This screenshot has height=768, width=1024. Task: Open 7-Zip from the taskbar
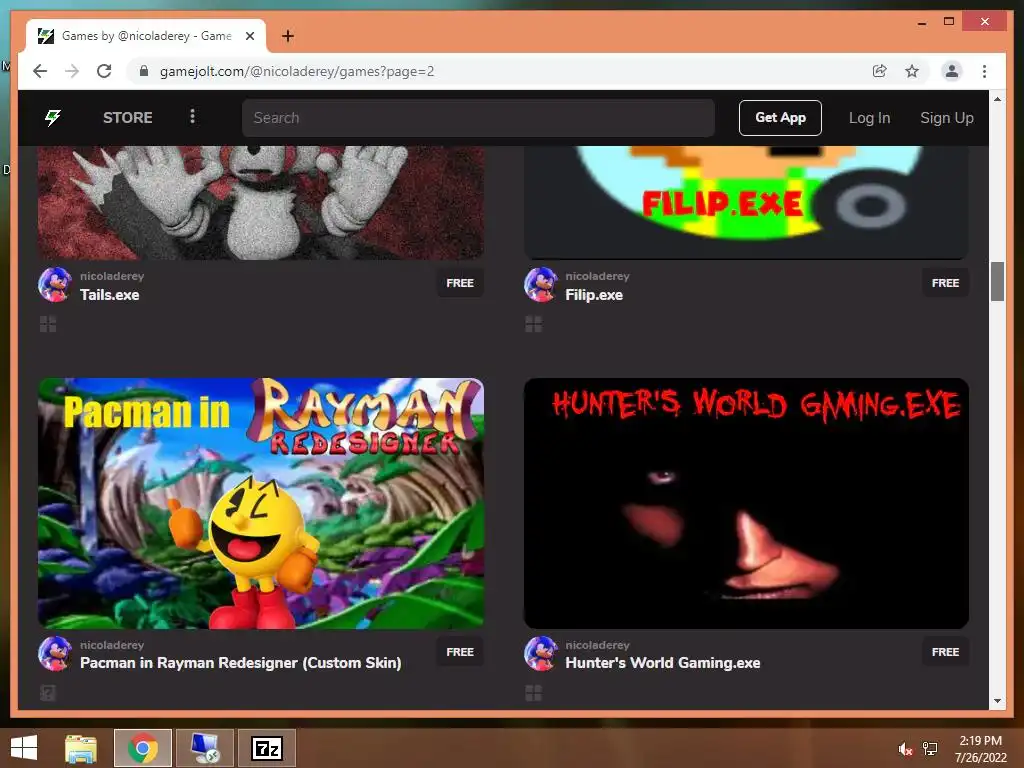pos(266,748)
